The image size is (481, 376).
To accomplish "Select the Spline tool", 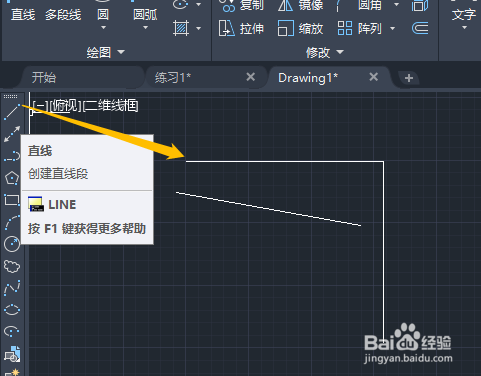I will click(12, 288).
